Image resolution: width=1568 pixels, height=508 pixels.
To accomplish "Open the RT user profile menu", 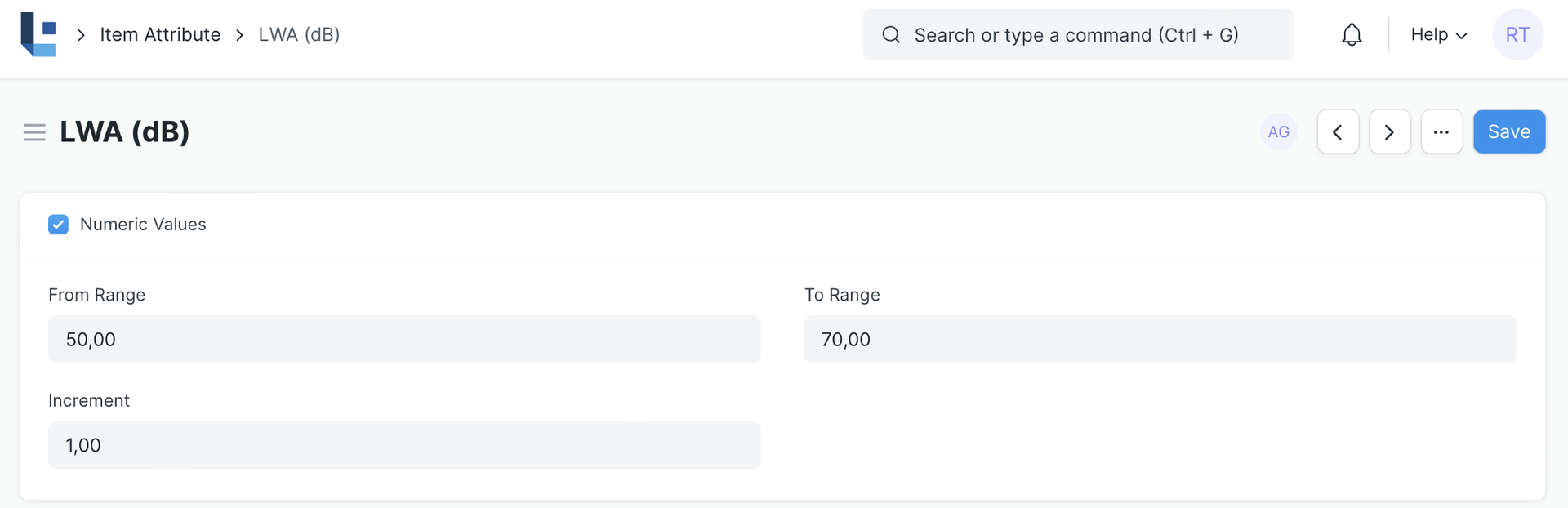I will (1517, 35).
